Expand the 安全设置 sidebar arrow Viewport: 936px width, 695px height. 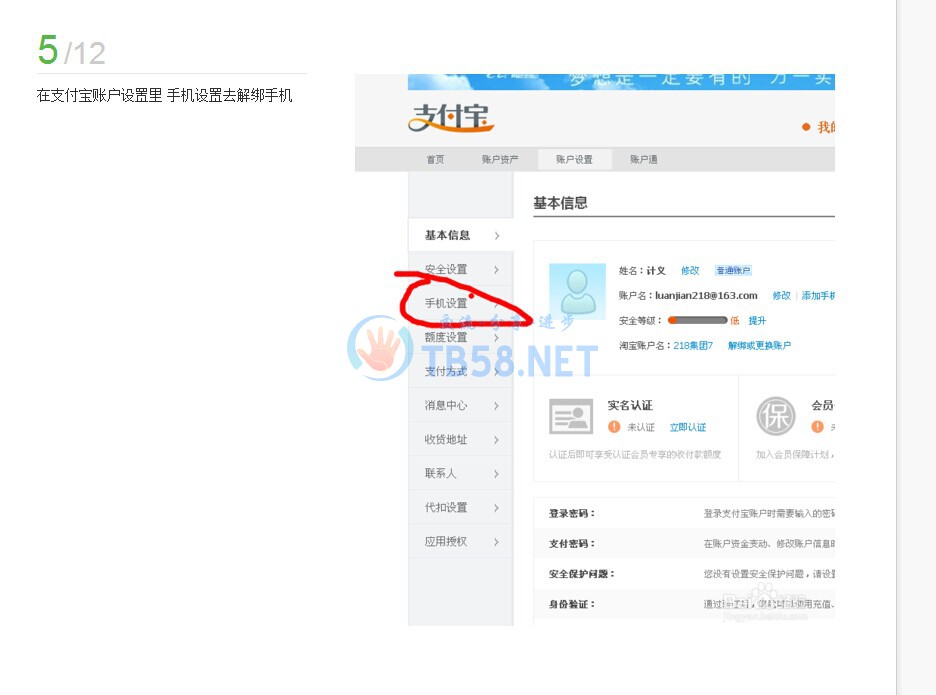(x=496, y=270)
